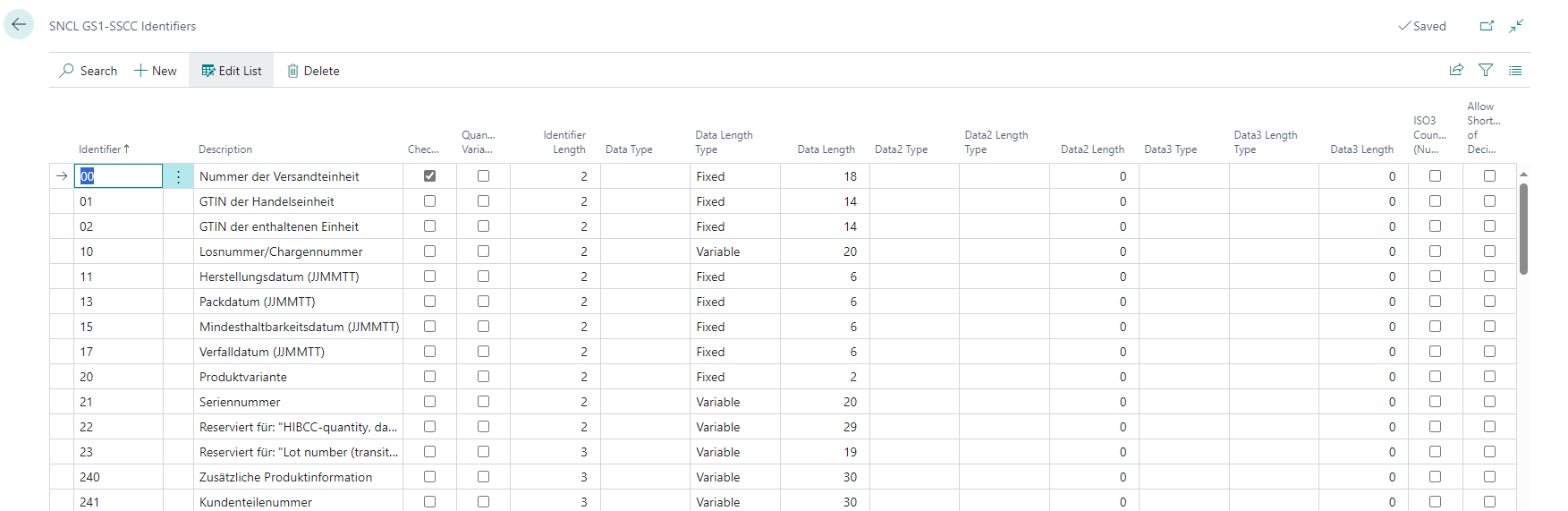Click the share icon
Screen dimensions: 1568x511
(x=1456, y=70)
